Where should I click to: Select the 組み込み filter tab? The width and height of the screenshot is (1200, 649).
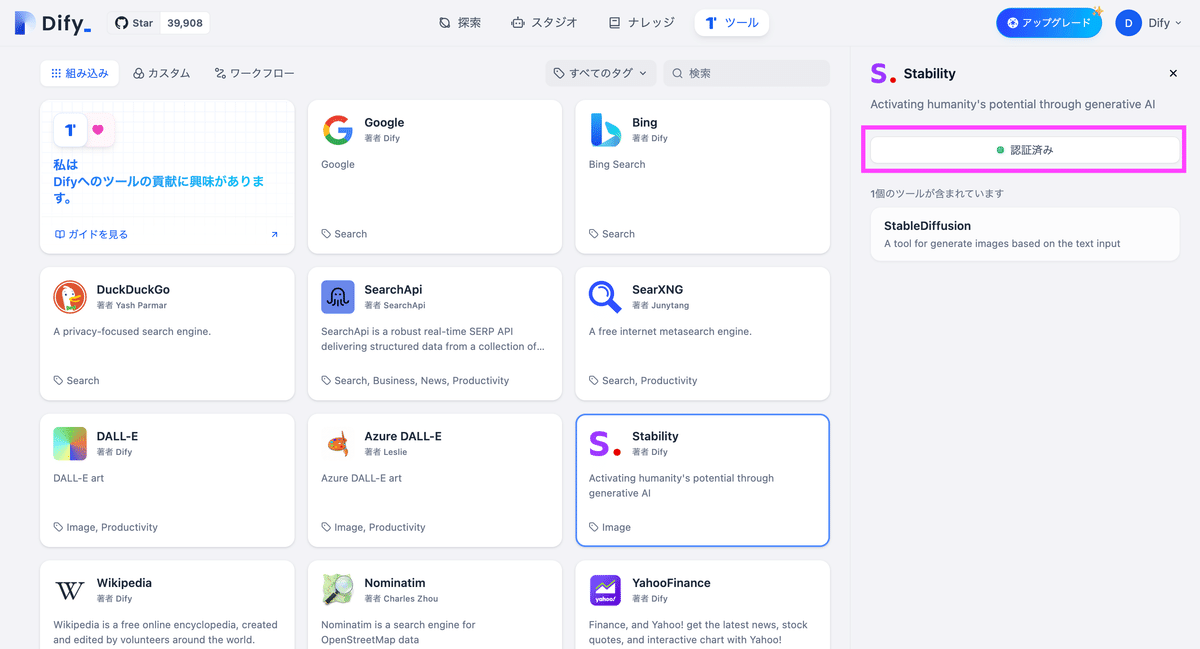click(x=79, y=73)
